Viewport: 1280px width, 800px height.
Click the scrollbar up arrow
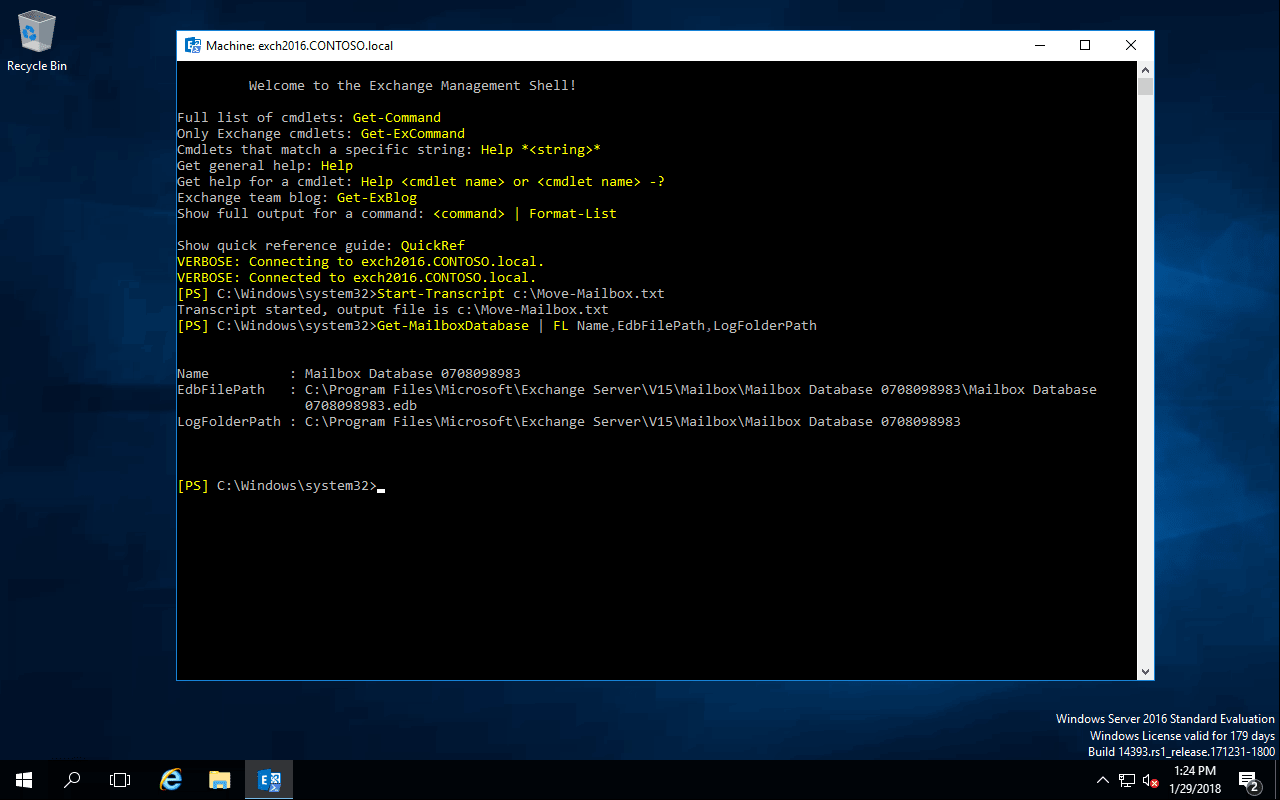pos(1146,69)
